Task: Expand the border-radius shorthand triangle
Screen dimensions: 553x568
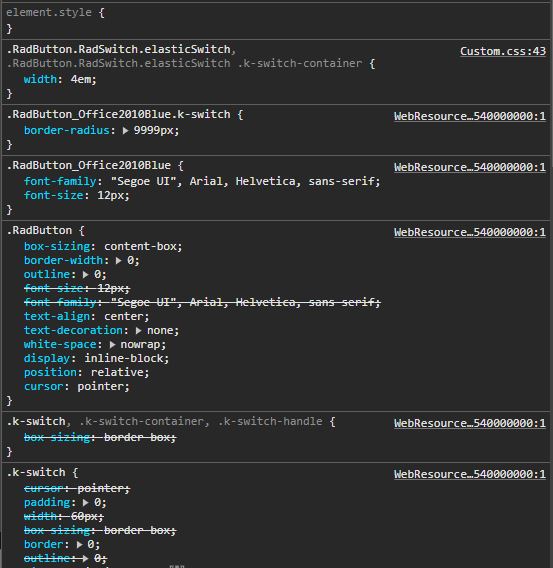Action: [125, 130]
